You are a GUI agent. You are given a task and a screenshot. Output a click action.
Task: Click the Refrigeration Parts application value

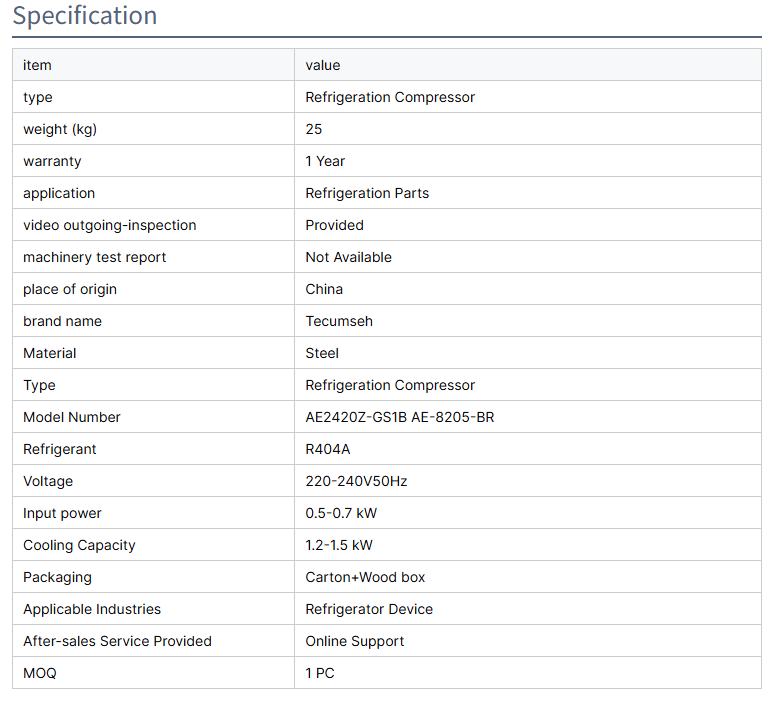click(x=367, y=193)
